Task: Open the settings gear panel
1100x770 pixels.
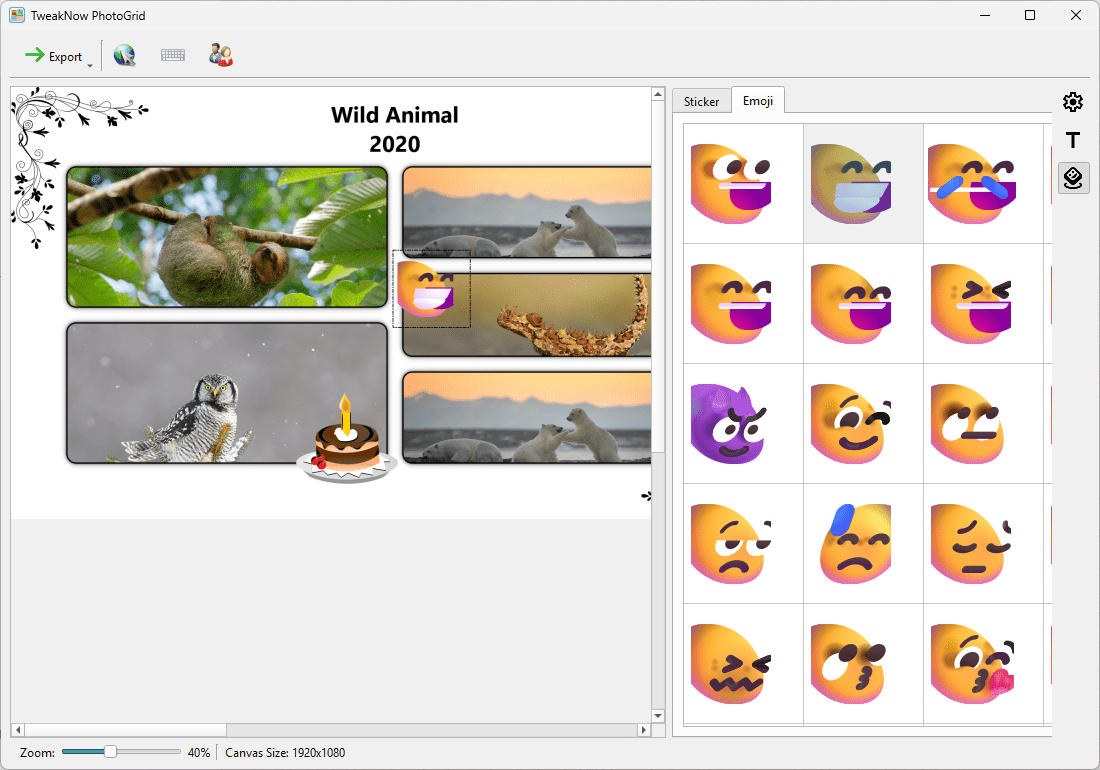Action: 1073,102
